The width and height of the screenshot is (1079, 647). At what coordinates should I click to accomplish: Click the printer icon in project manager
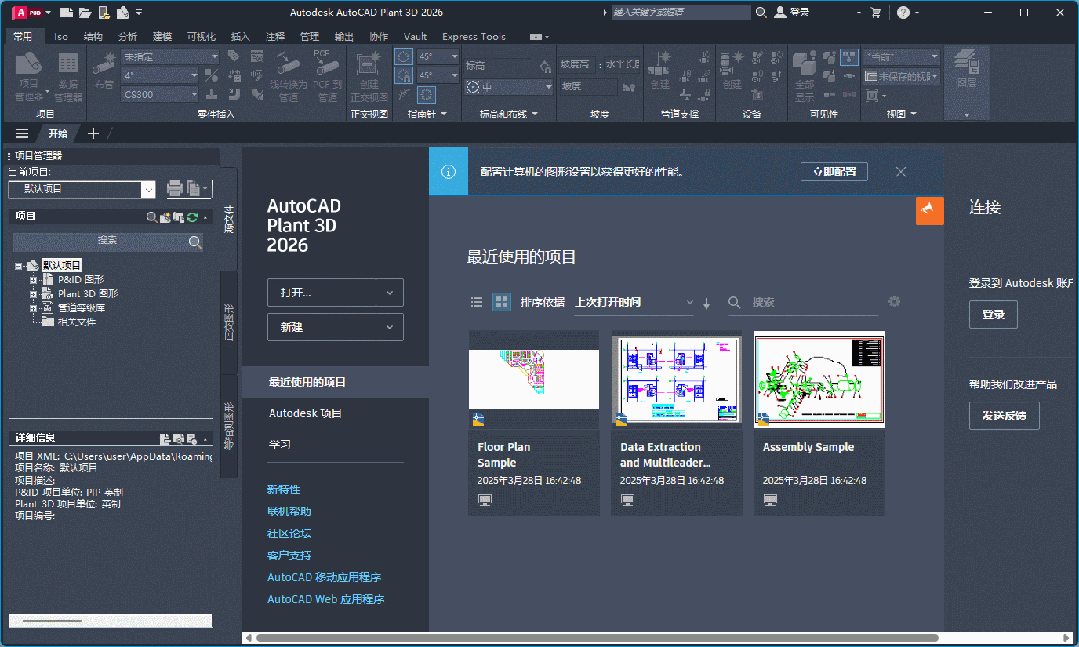pyautogui.click(x=175, y=188)
